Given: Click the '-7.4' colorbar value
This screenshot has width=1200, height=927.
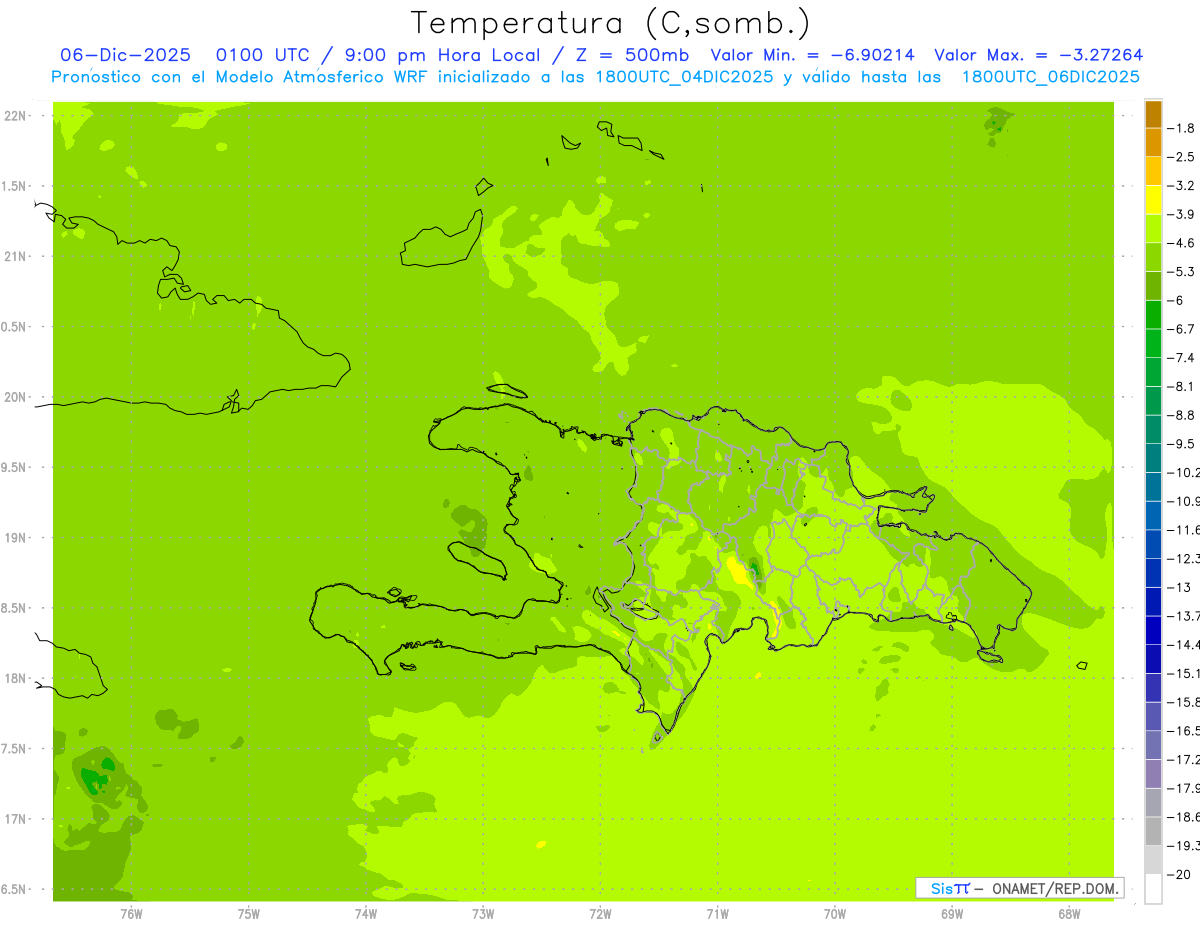Looking at the screenshot, I should click(1182, 358).
